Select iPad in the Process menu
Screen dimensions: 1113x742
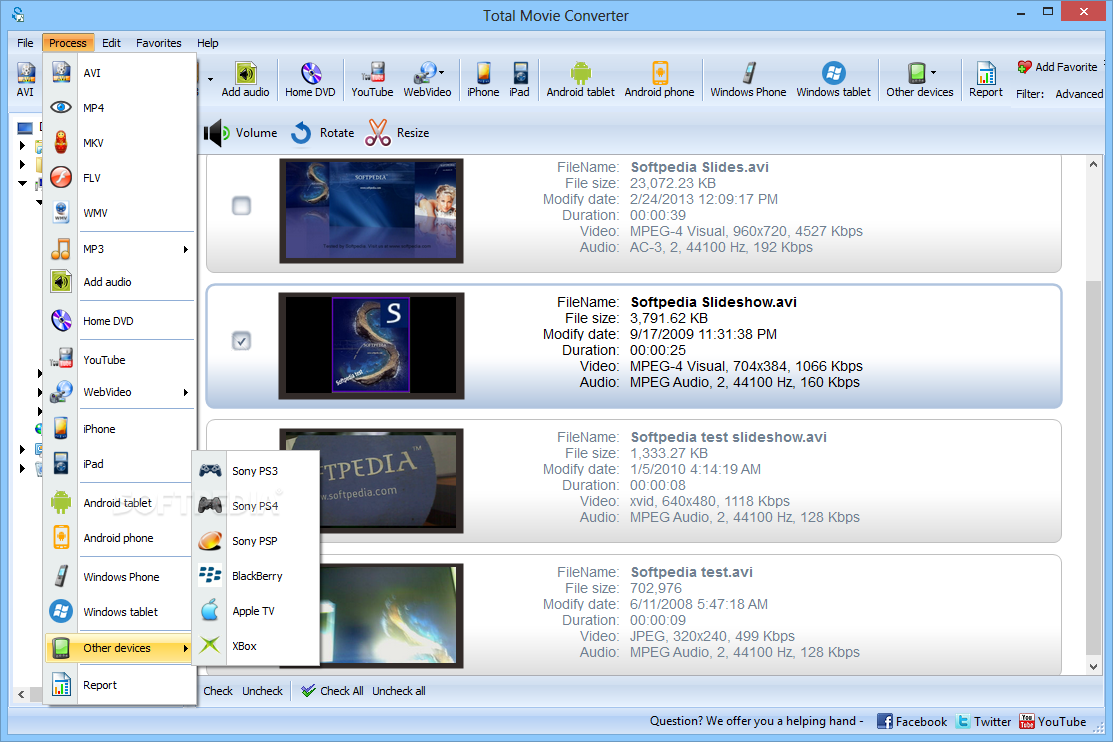click(x=119, y=464)
